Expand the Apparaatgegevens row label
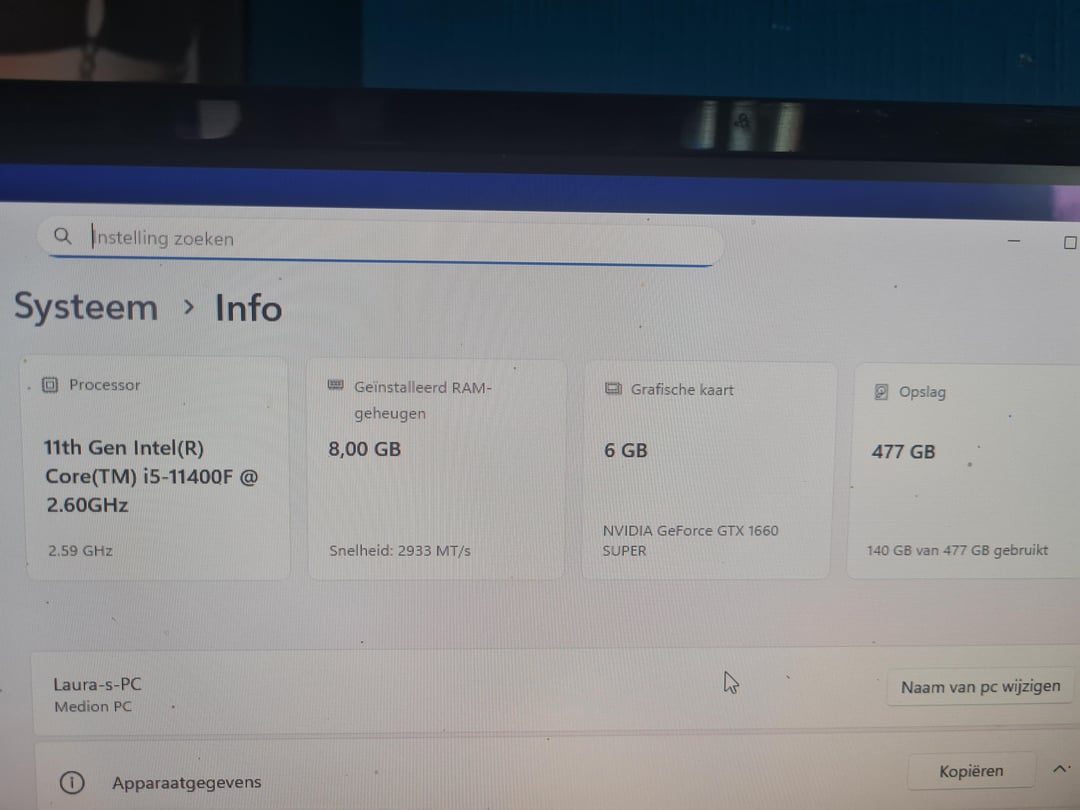The width and height of the screenshot is (1080, 810). pos(186,783)
